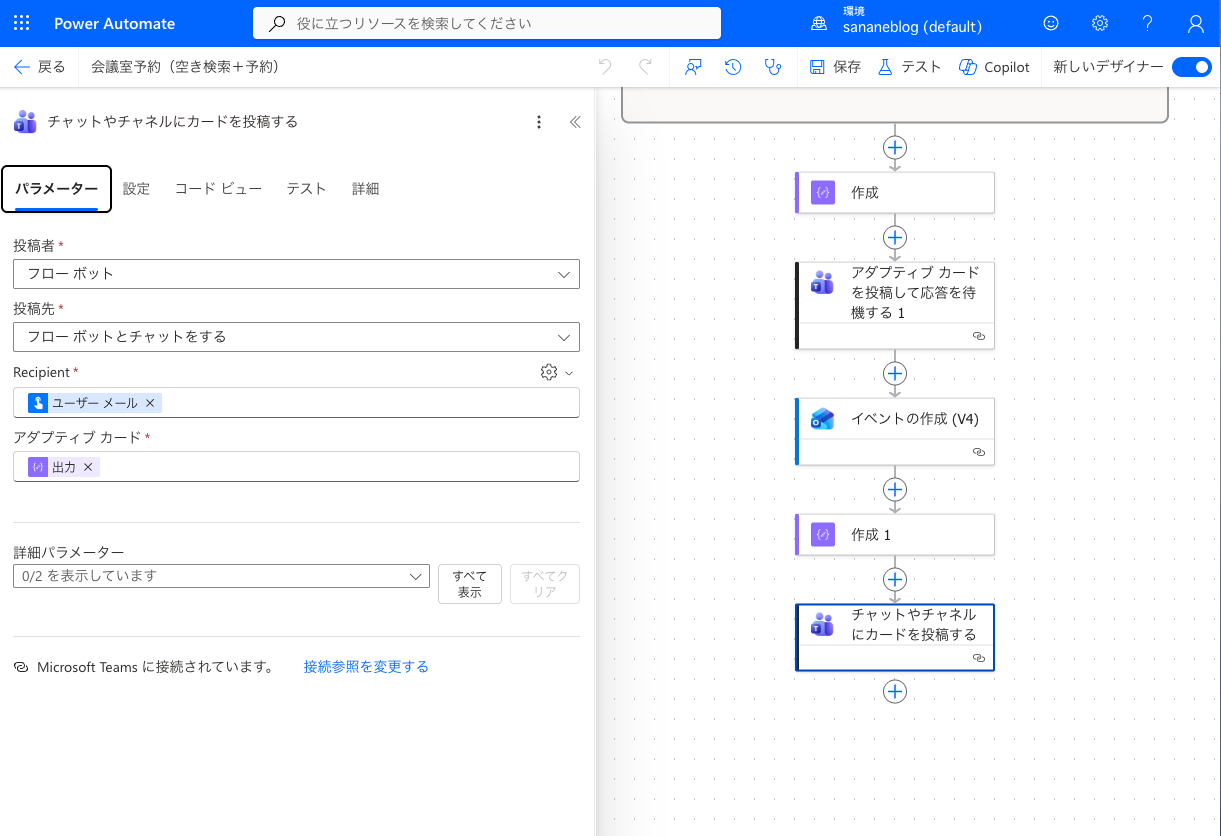Open the three-dot menu in action panel
Viewport: 1221px width, 836px height.
(x=539, y=122)
